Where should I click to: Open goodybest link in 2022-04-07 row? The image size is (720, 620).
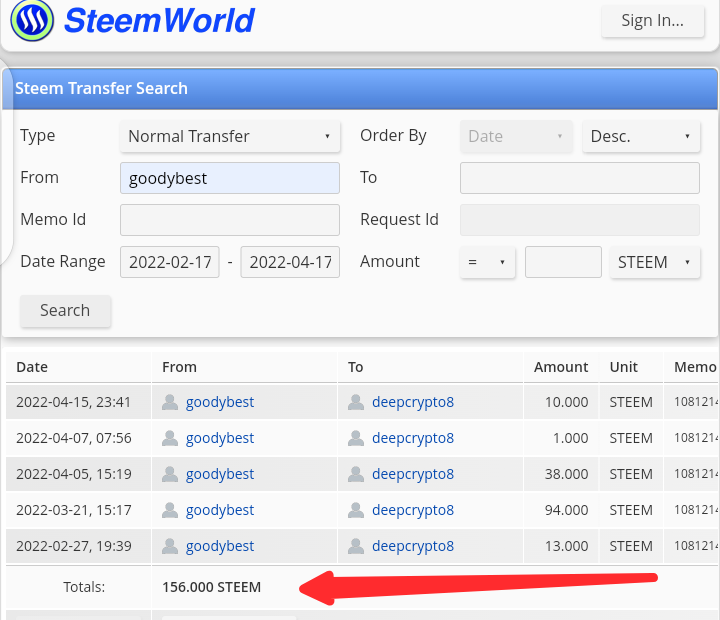pos(219,438)
